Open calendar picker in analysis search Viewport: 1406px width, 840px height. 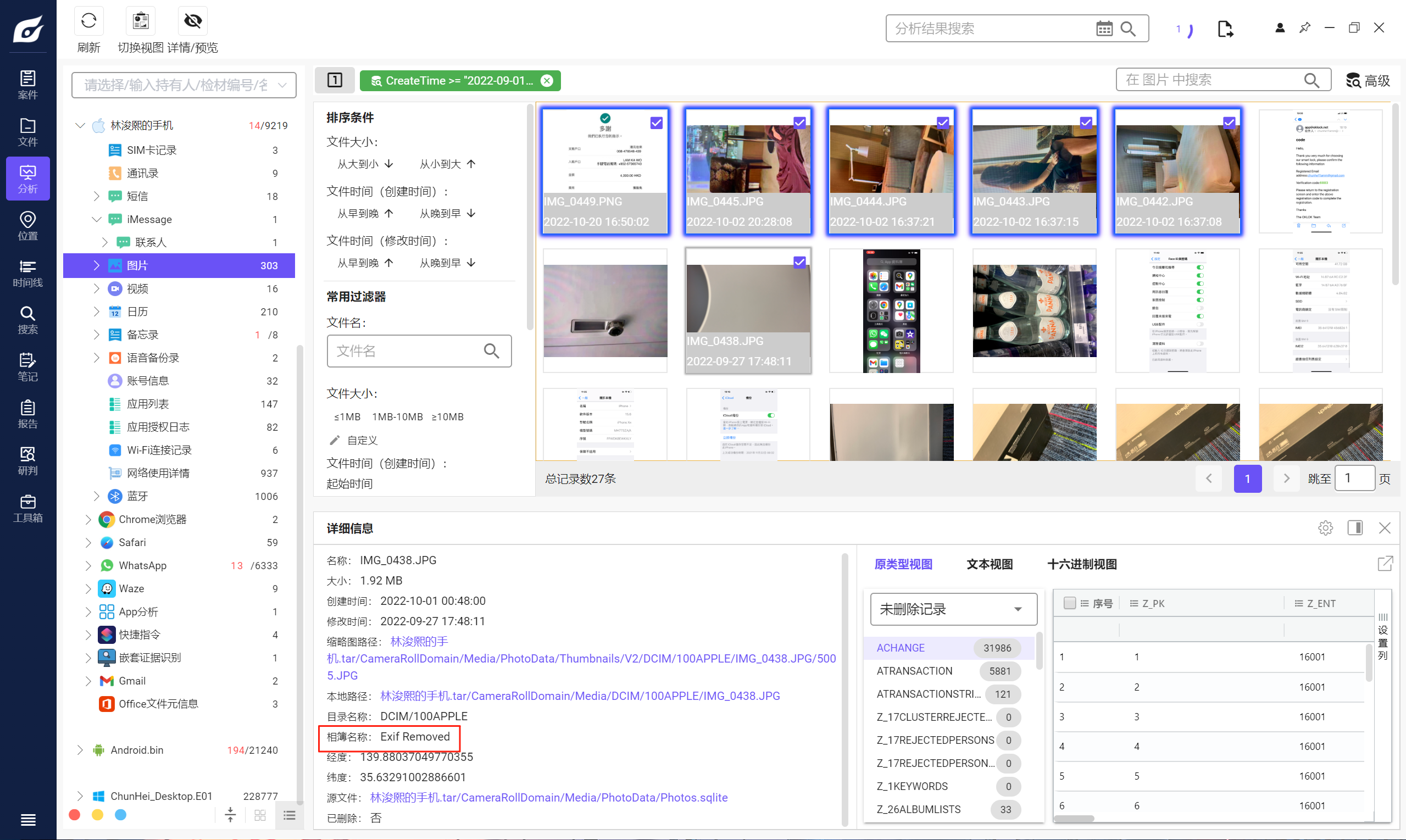[x=1104, y=29]
